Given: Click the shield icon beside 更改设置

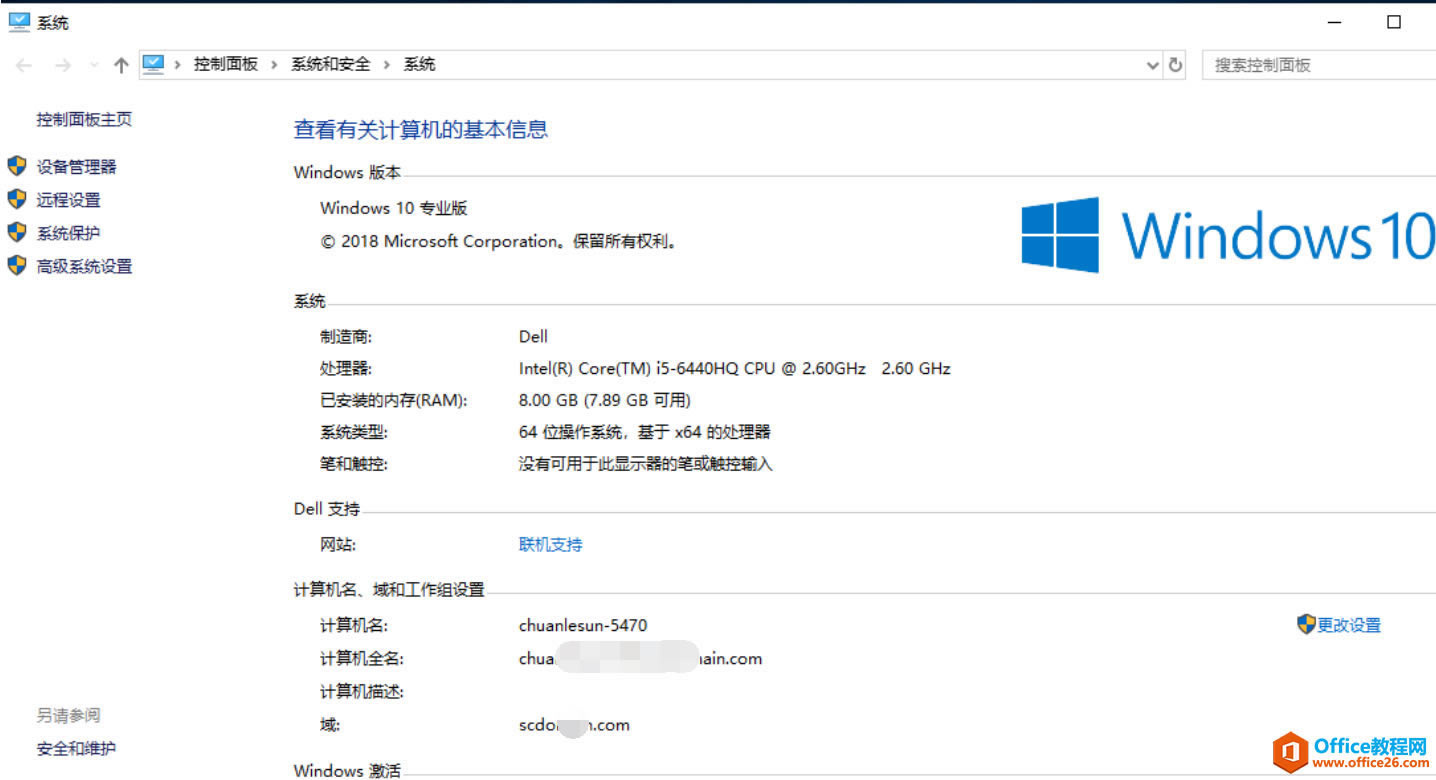Looking at the screenshot, I should click(x=1306, y=624).
